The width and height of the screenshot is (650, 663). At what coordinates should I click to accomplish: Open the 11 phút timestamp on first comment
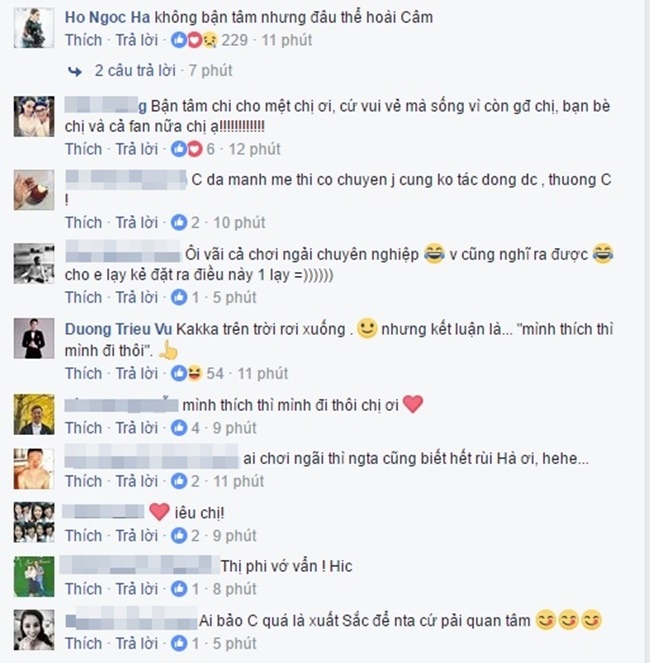pos(286,40)
